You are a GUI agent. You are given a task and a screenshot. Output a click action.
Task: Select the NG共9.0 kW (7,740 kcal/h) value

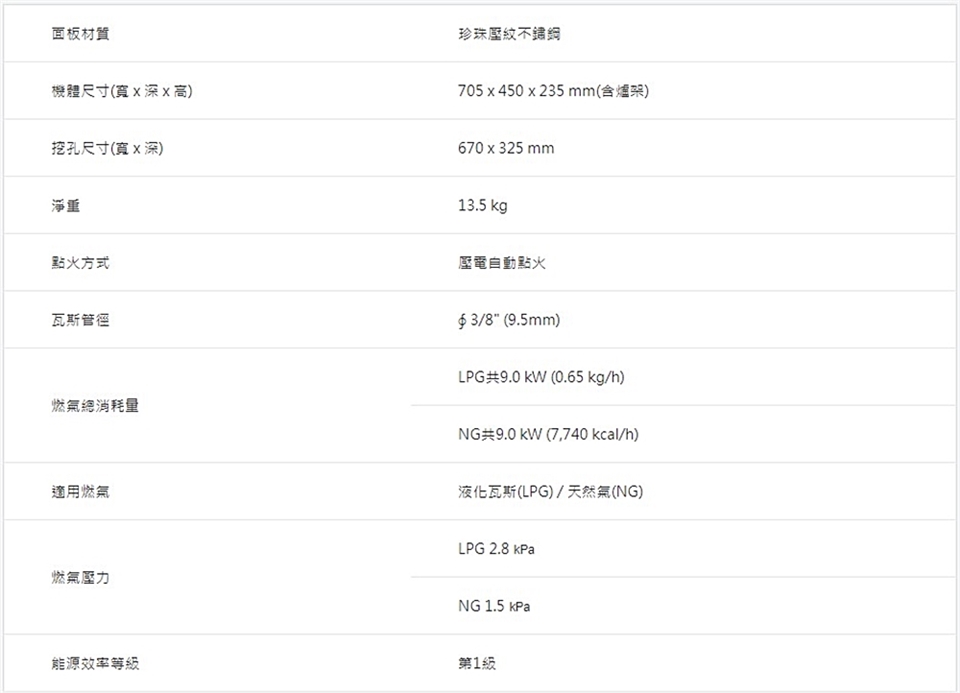tap(548, 434)
